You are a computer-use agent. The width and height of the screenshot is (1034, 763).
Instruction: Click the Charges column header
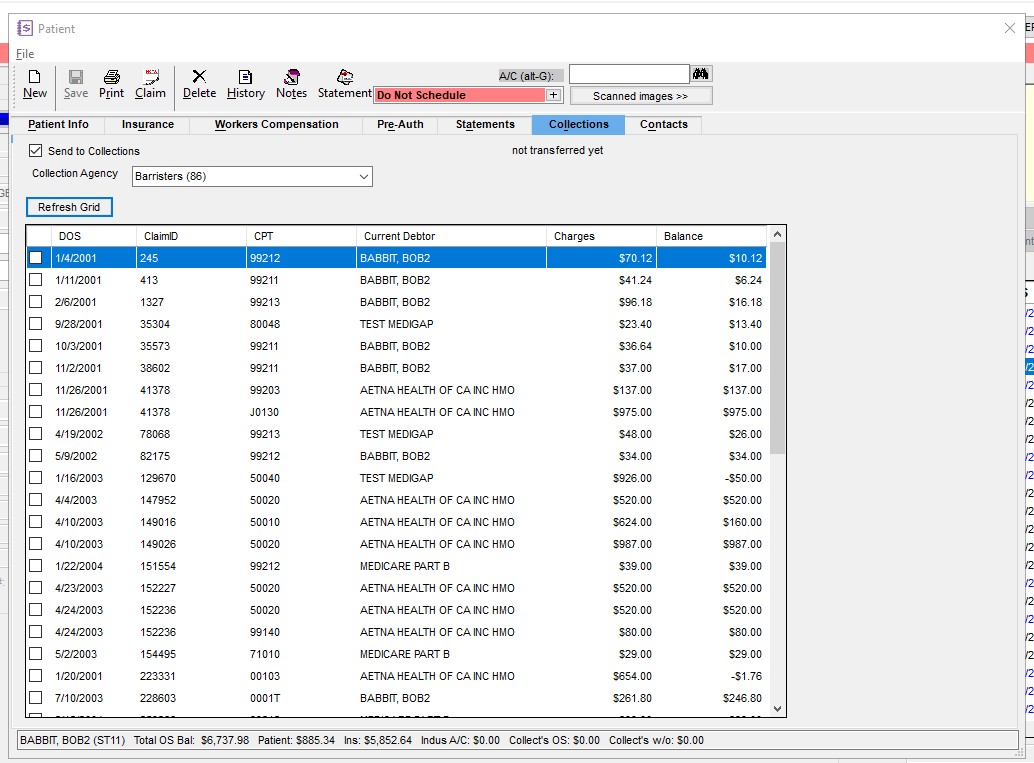[x=601, y=236]
